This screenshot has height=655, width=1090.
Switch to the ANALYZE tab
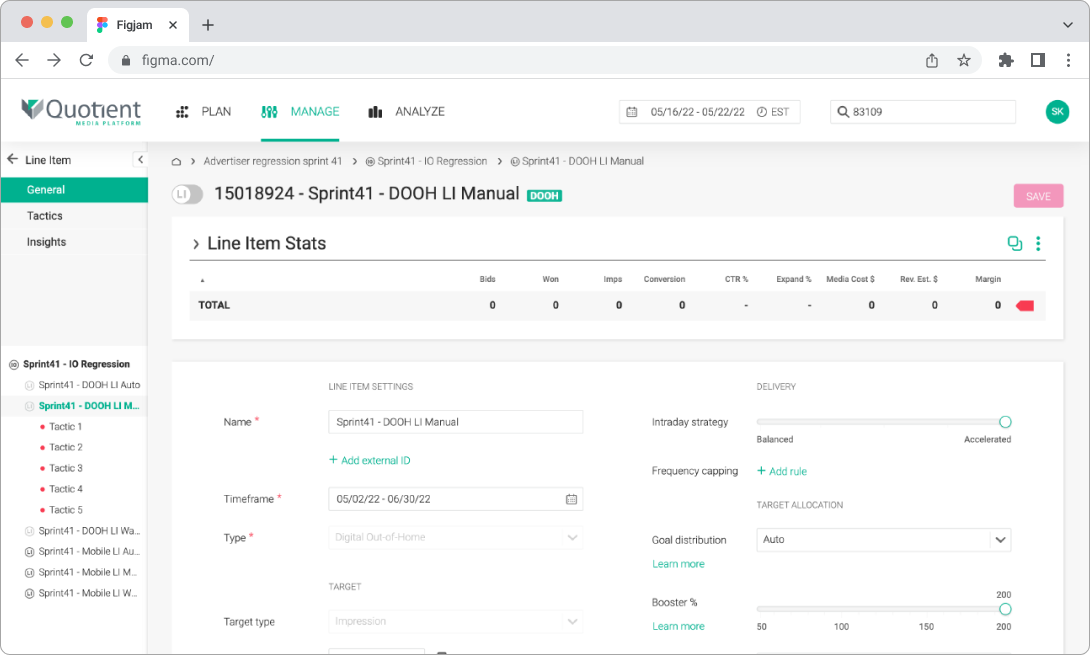(406, 112)
